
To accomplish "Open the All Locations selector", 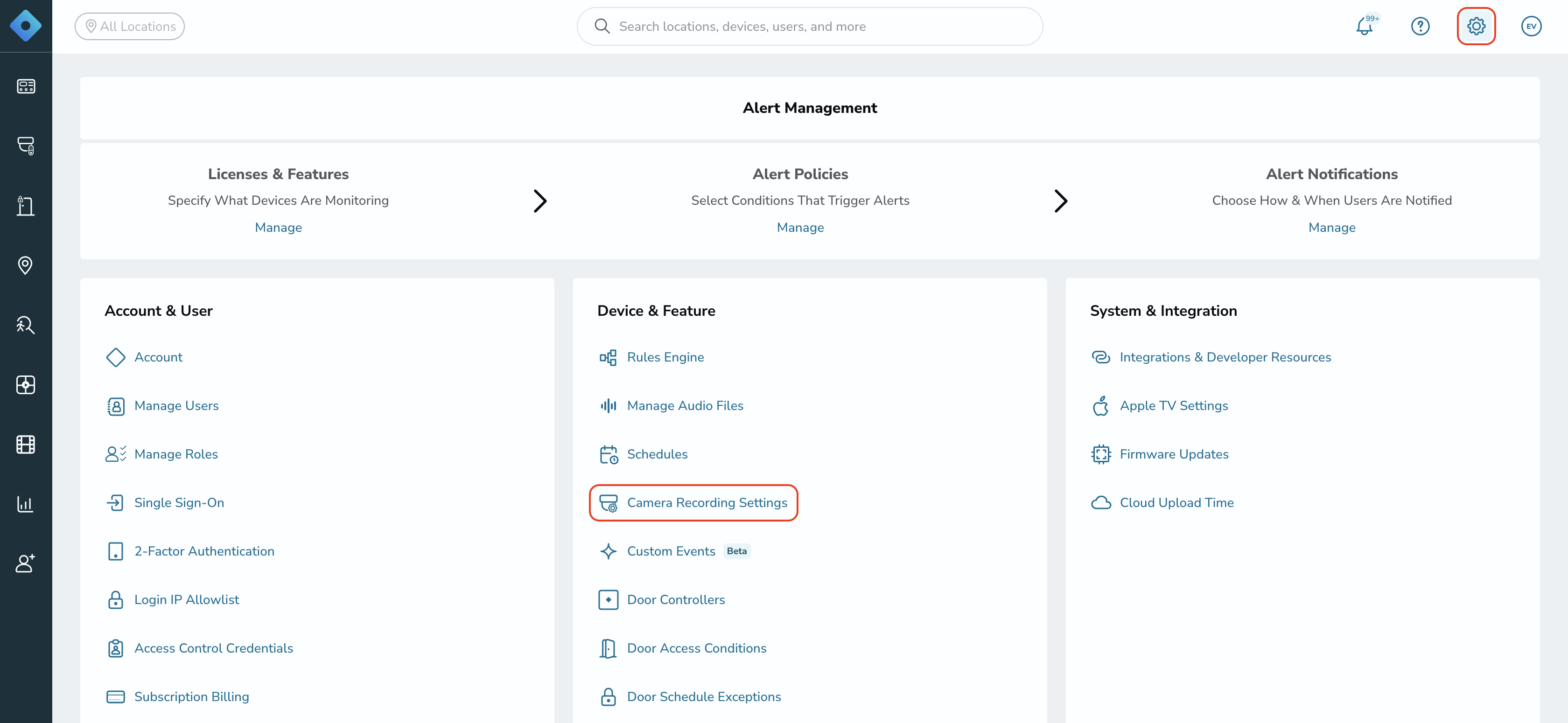I will coord(130,26).
